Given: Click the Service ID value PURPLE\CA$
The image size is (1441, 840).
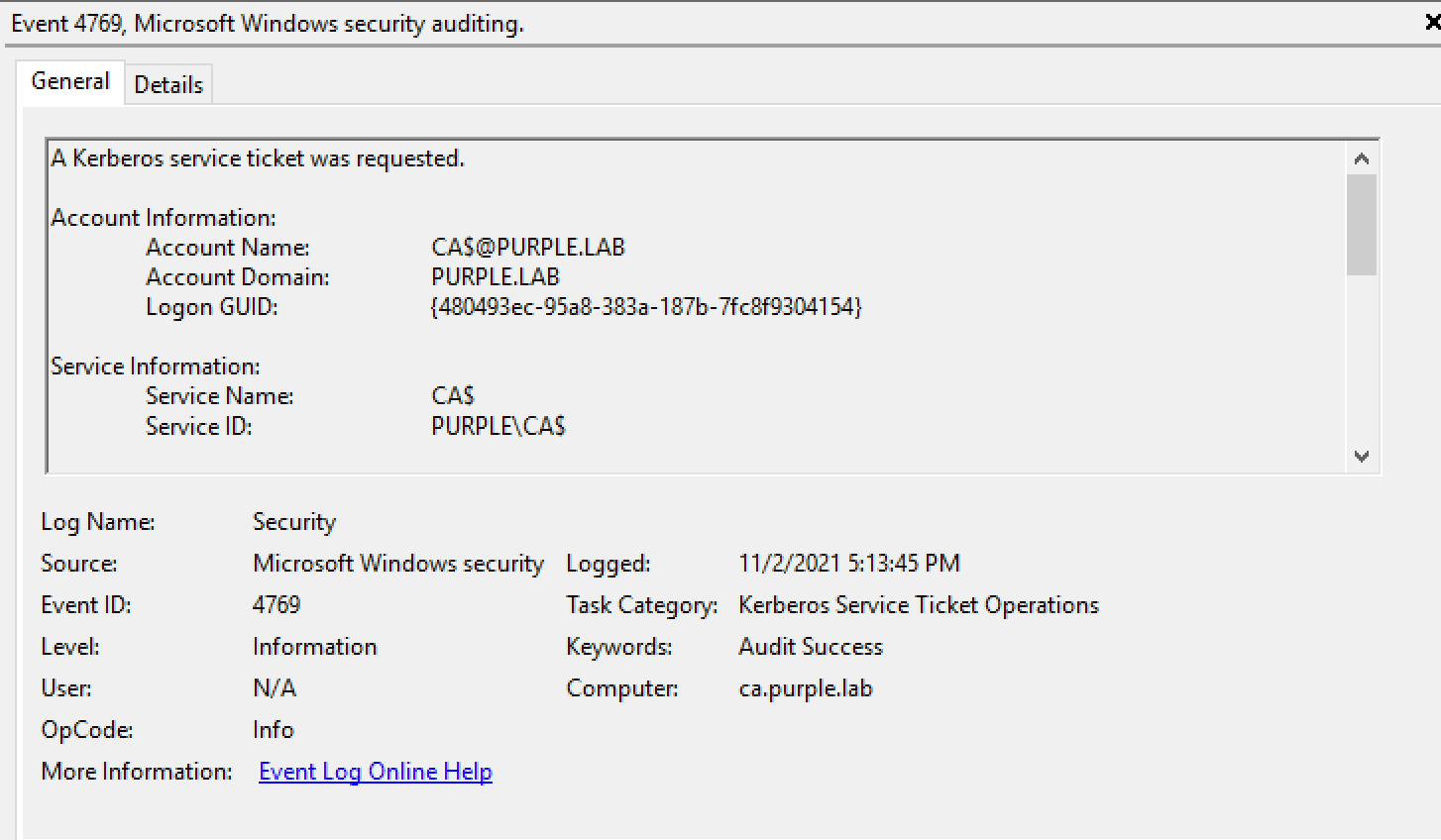Looking at the screenshot, I should point(499,427).
